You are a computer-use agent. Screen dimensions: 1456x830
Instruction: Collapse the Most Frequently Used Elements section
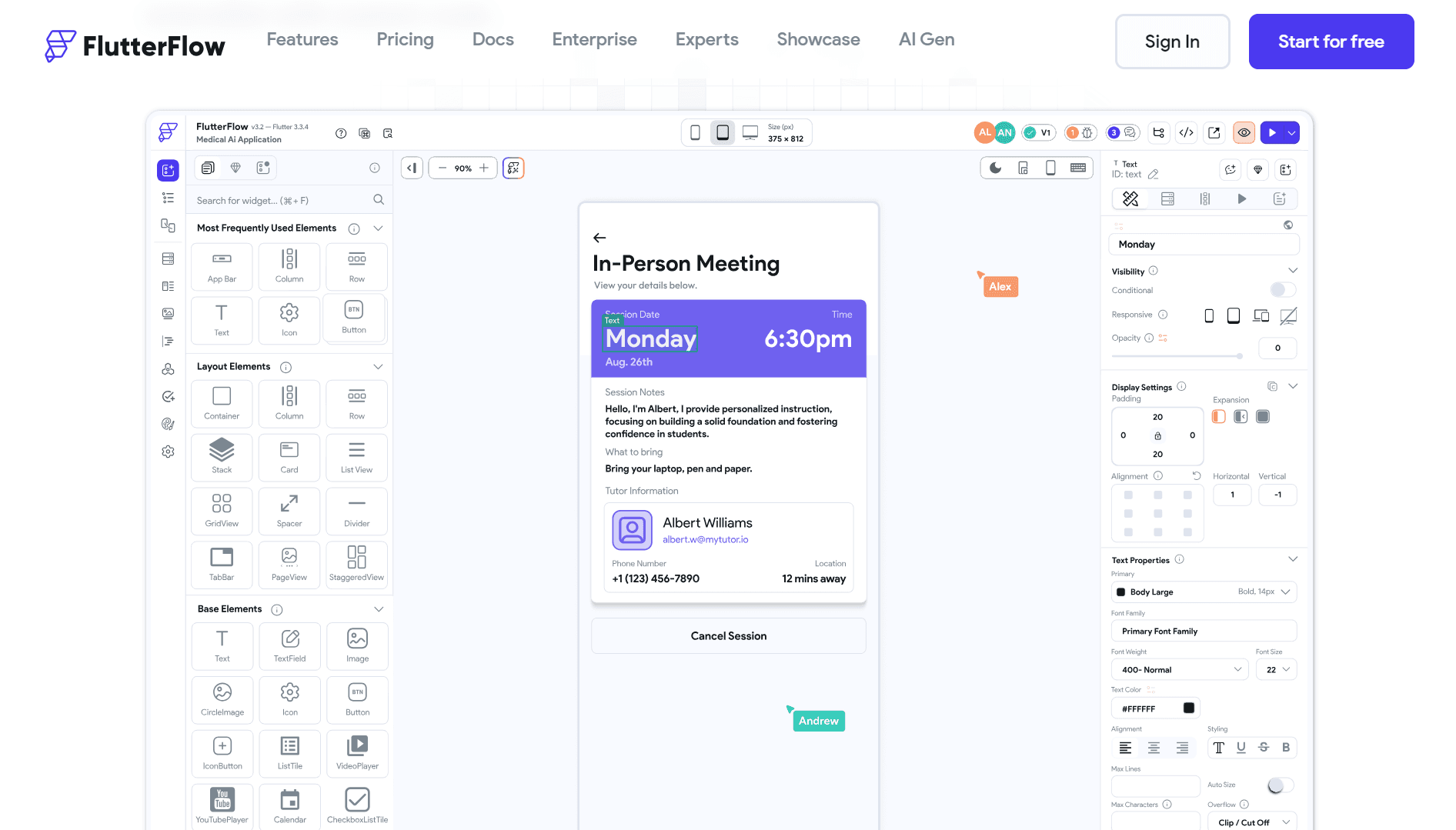[378, 228]
